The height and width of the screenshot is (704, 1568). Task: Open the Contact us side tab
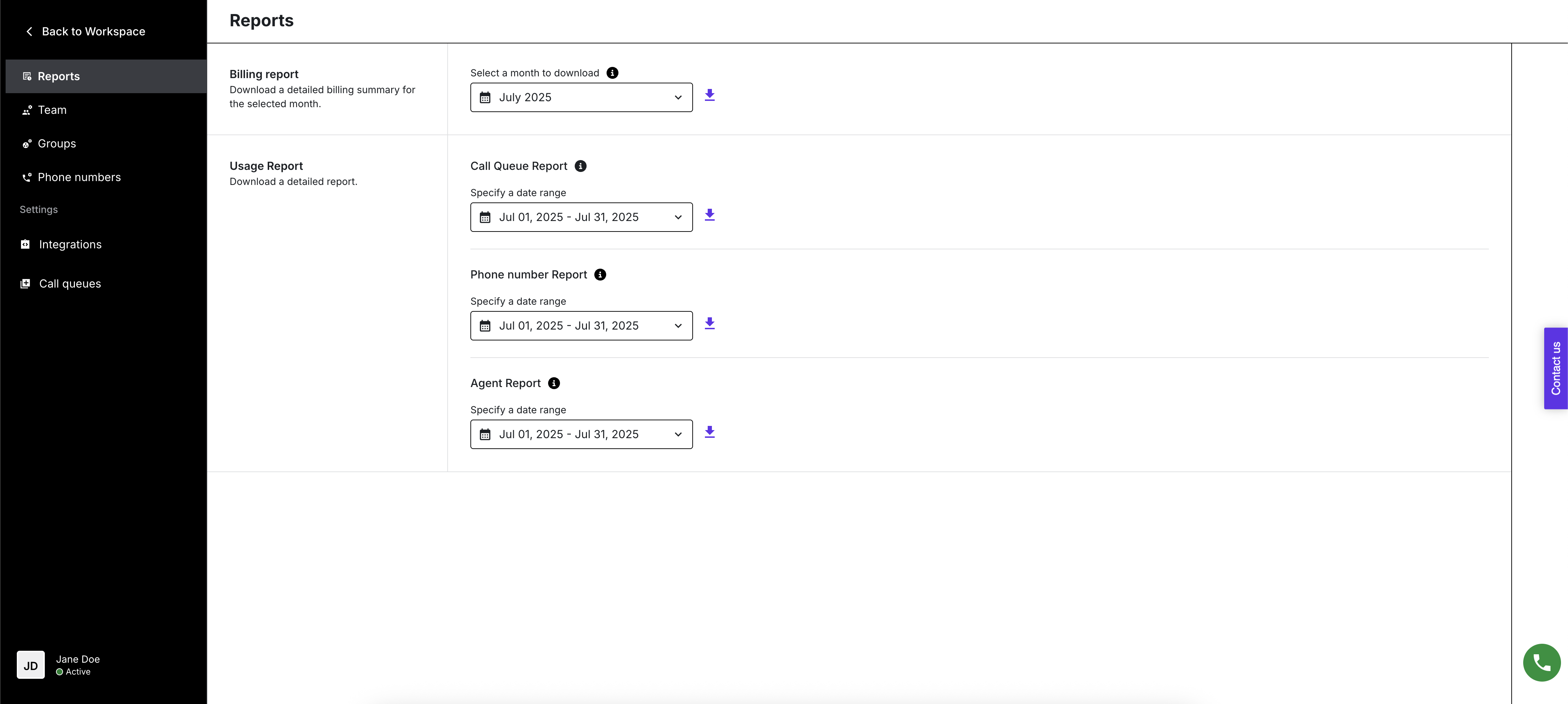[x=1555, y=368]
